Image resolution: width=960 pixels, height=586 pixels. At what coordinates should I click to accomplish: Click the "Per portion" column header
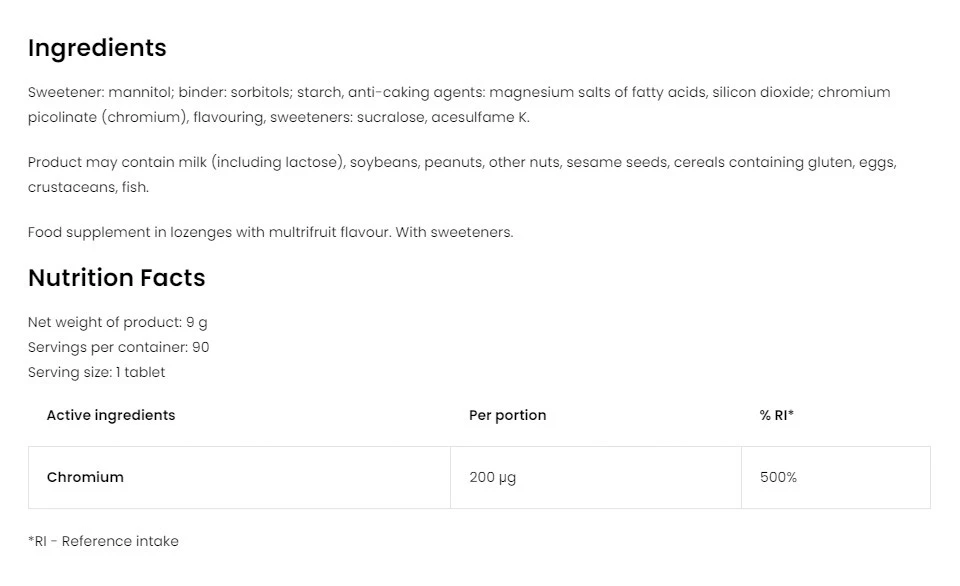coord(507,415)
